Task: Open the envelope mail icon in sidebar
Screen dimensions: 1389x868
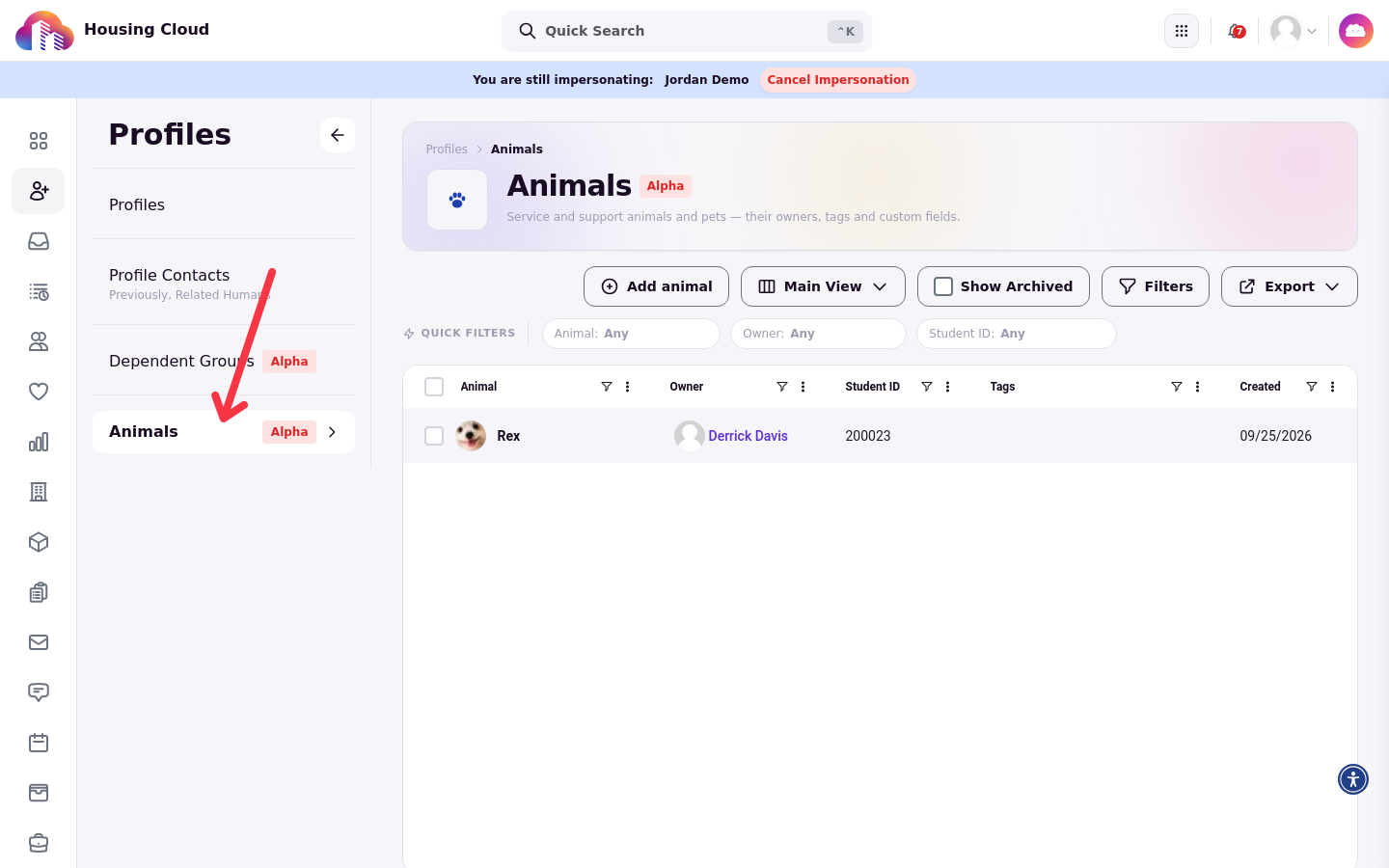Action: (39, 642)
